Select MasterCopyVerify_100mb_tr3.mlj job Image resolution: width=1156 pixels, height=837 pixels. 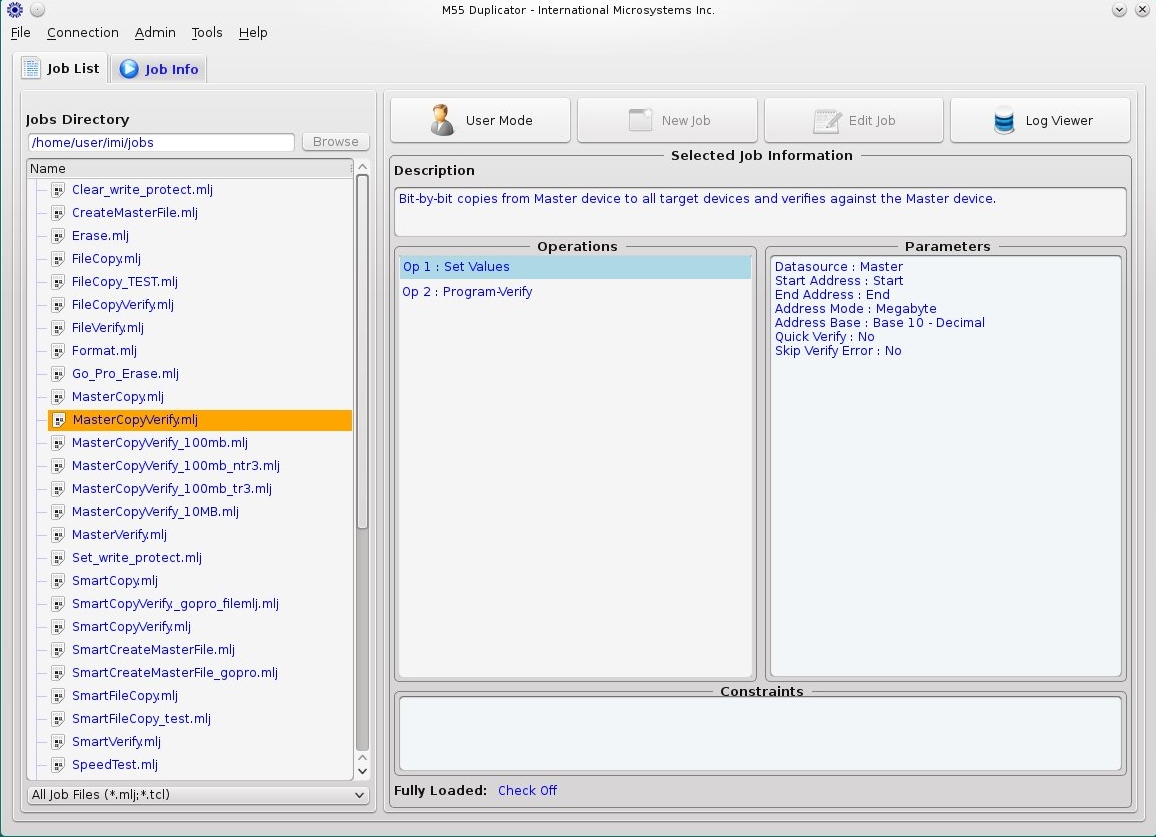(x=172, y=489)
